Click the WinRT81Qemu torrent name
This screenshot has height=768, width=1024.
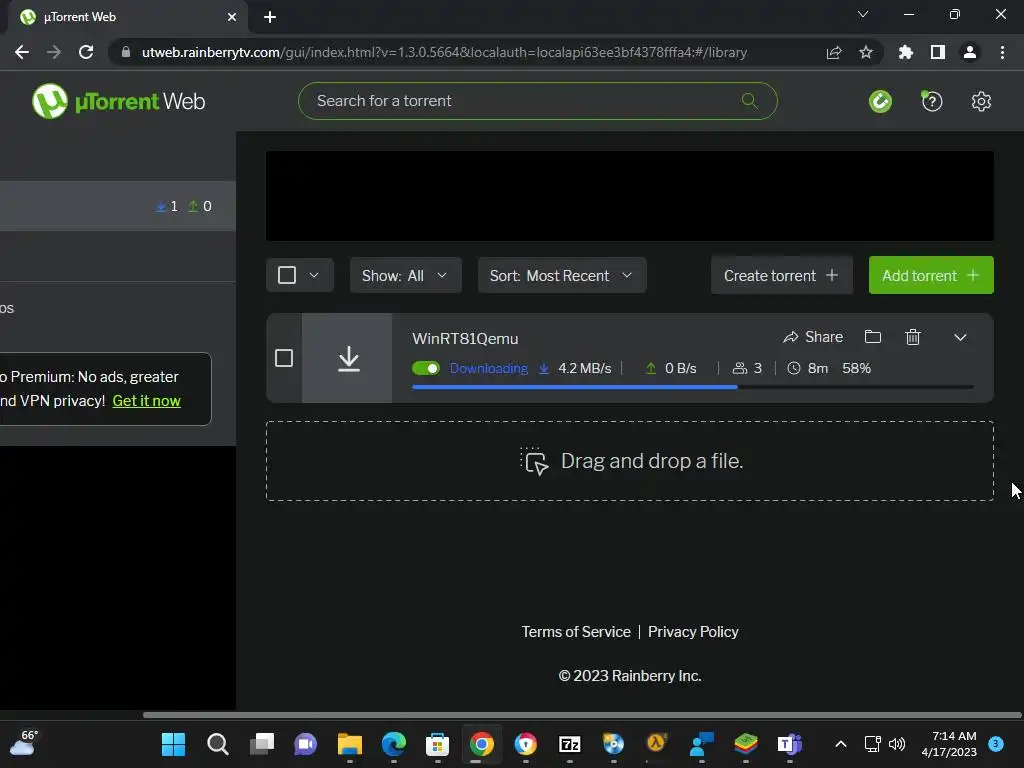click(465, 338)
